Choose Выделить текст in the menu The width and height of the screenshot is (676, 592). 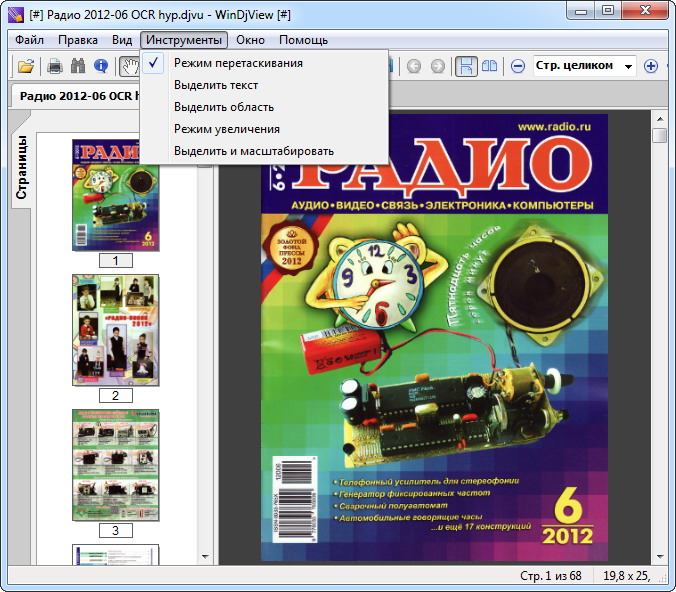point(264,85)
